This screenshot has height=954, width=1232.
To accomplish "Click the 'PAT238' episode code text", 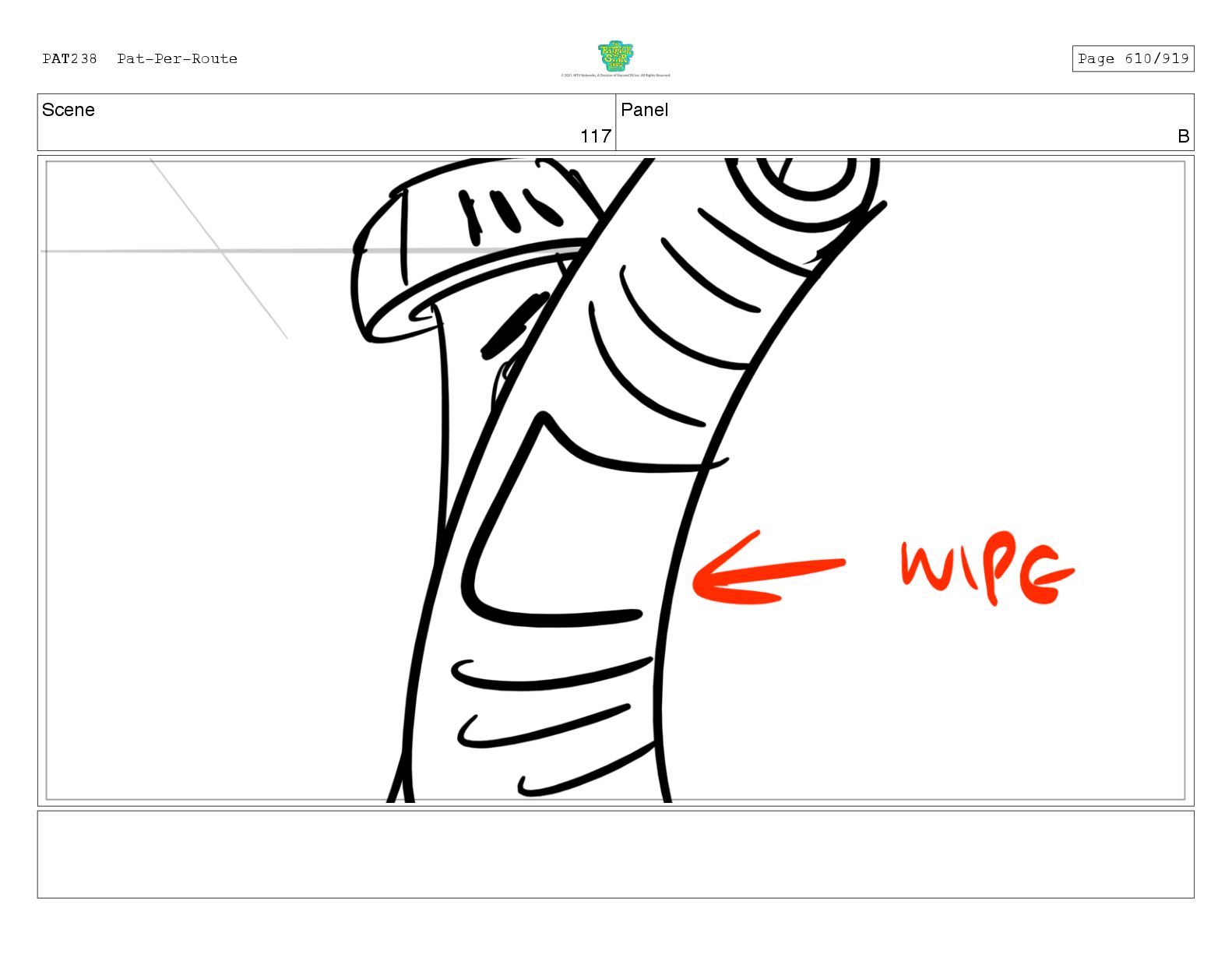I will (x=69, y=58).
